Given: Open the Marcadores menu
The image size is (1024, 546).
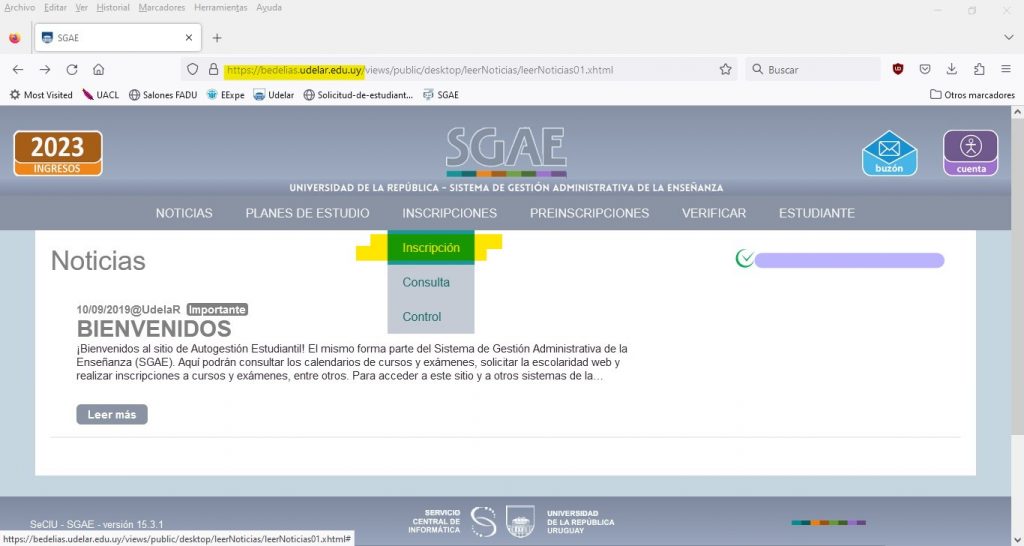Looking at the screenshot, I should click(x=162, y=8).
